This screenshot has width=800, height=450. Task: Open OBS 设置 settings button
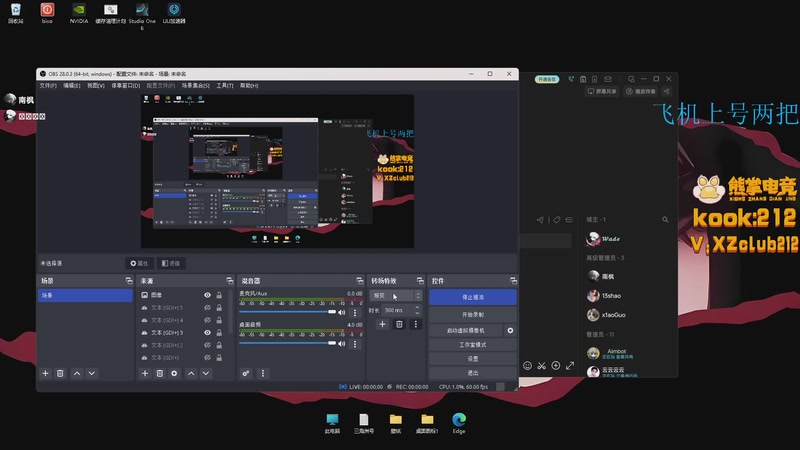pyautogui.click(x=472, y=359)
